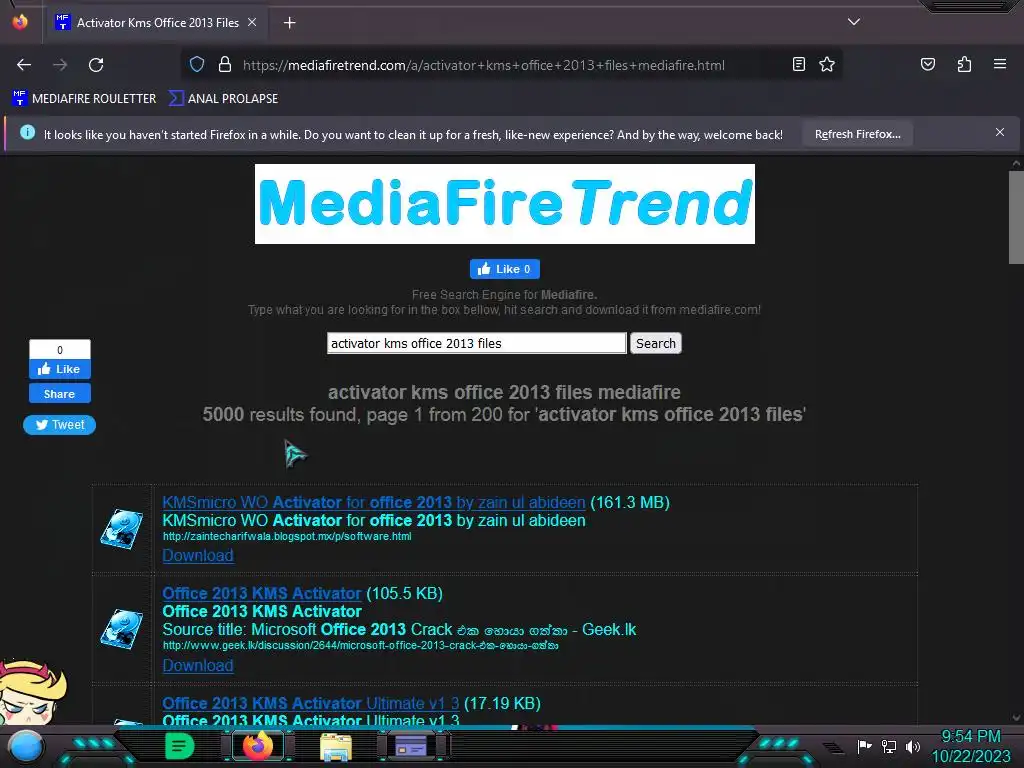This screenshot has width=1024, height=768.
Task: Download the Office 2013 KMS Activator file
Action: tap(198, 665)
